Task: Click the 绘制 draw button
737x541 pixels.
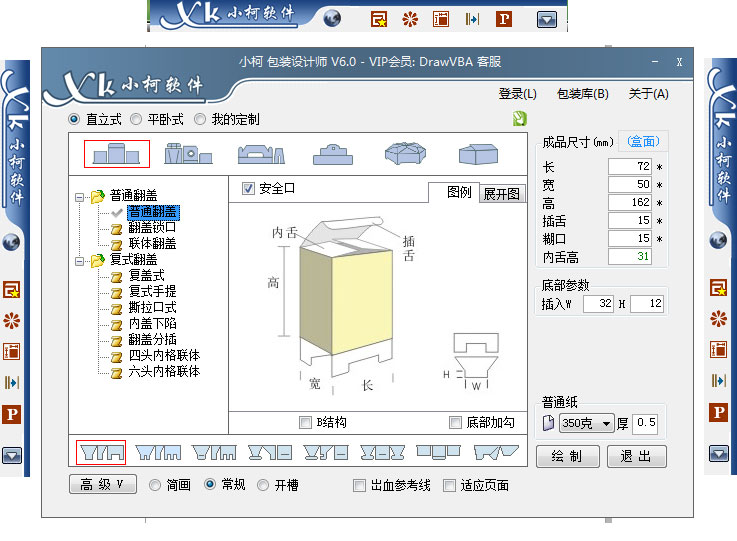Action: point(567,456)
